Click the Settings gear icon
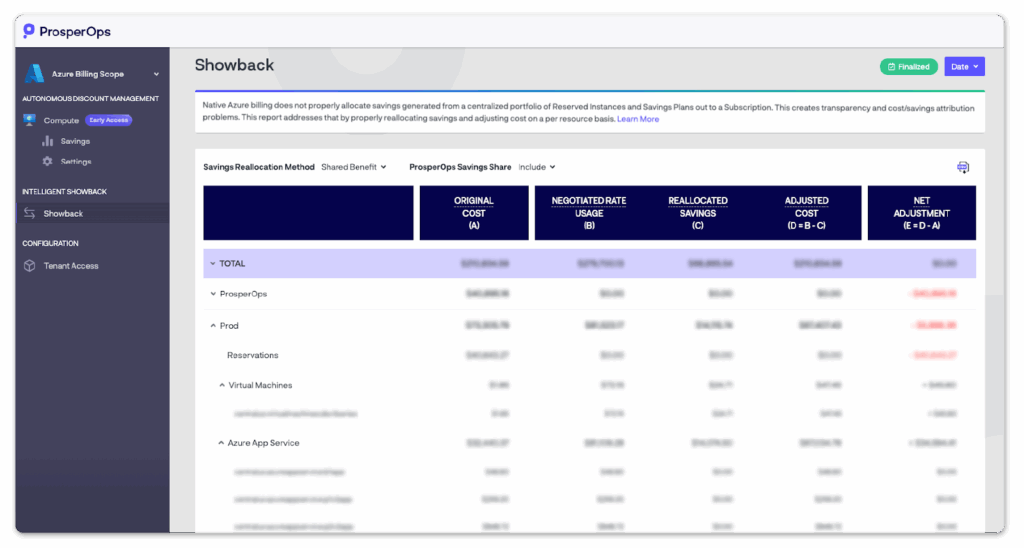This screenshot has width=1024, height=548. (47, 161)
